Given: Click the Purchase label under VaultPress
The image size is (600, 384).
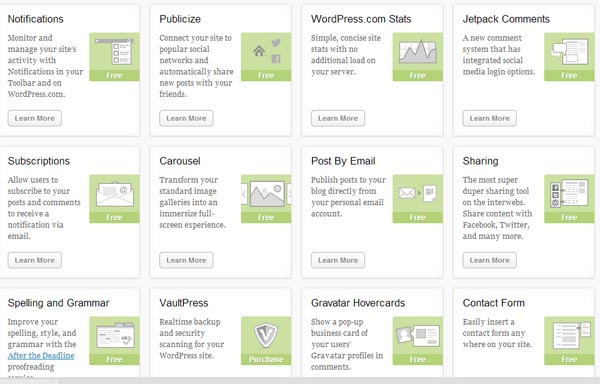Looking at the screenshot, I should click(x=266, y=359).
